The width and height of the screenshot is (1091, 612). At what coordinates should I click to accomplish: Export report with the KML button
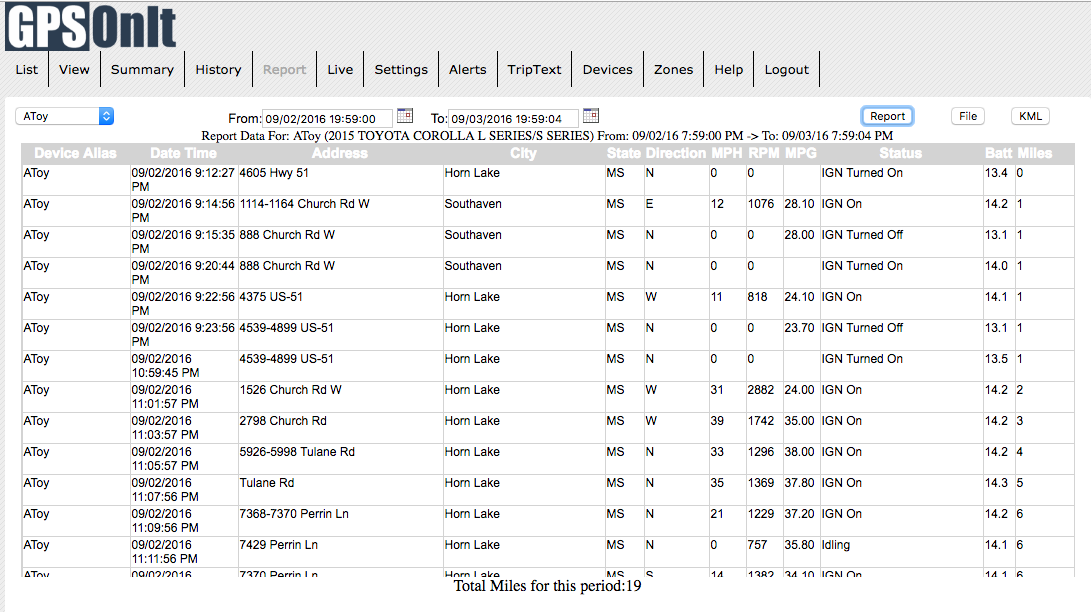pos(1030,116)
